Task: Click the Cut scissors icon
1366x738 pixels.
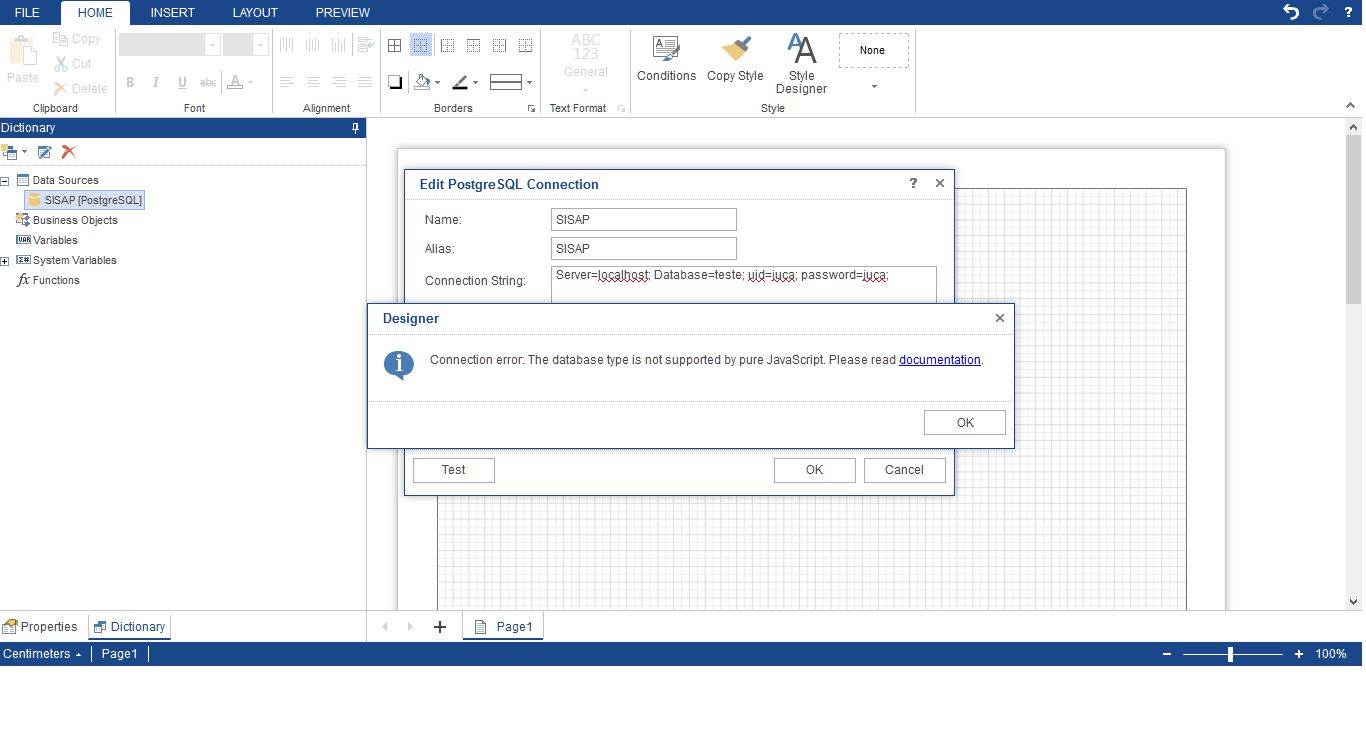Action: (60, 63)
